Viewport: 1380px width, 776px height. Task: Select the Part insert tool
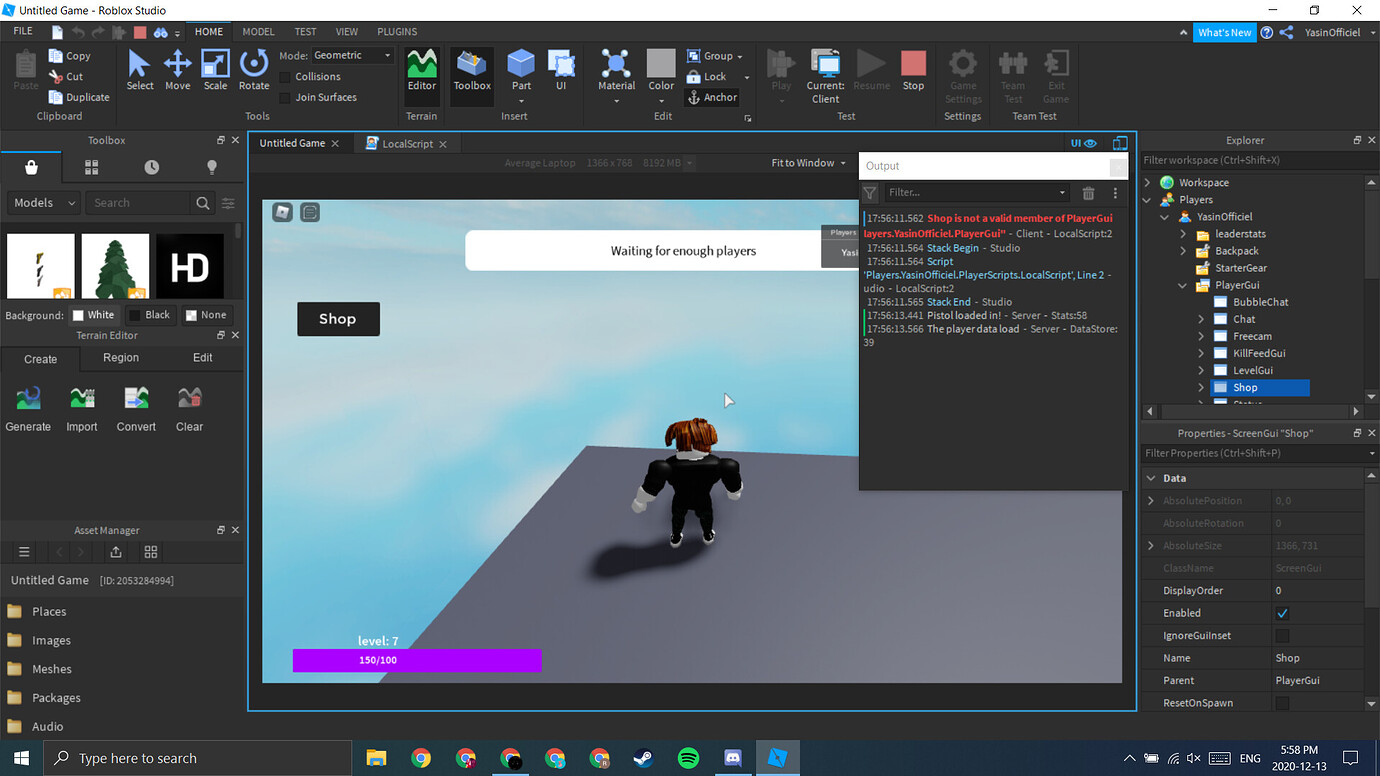(x=520, y=70)
